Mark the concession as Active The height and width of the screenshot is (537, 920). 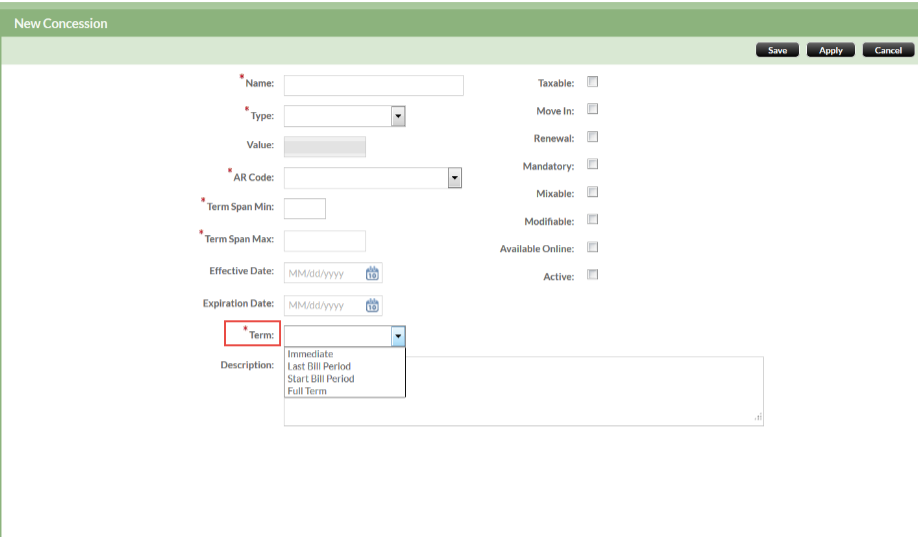point(592,275)
